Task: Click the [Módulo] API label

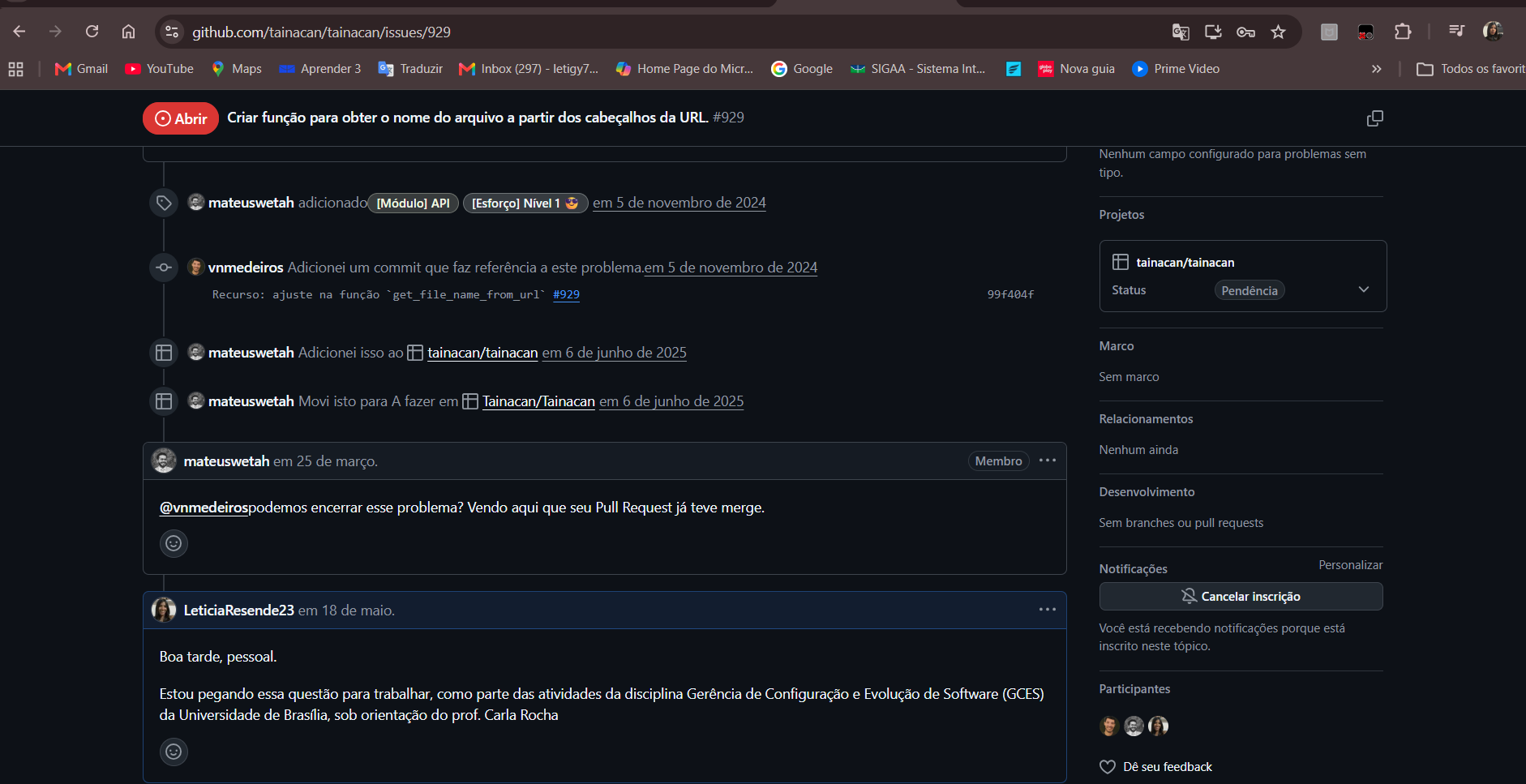Action: tap(414, 203)
